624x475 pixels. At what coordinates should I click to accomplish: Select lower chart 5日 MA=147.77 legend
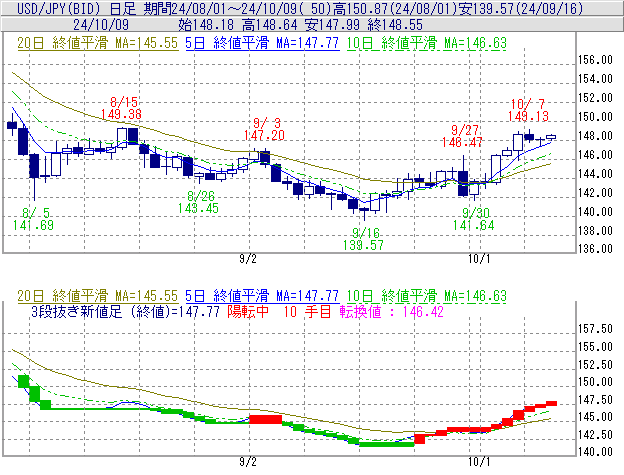coord(262,296)
